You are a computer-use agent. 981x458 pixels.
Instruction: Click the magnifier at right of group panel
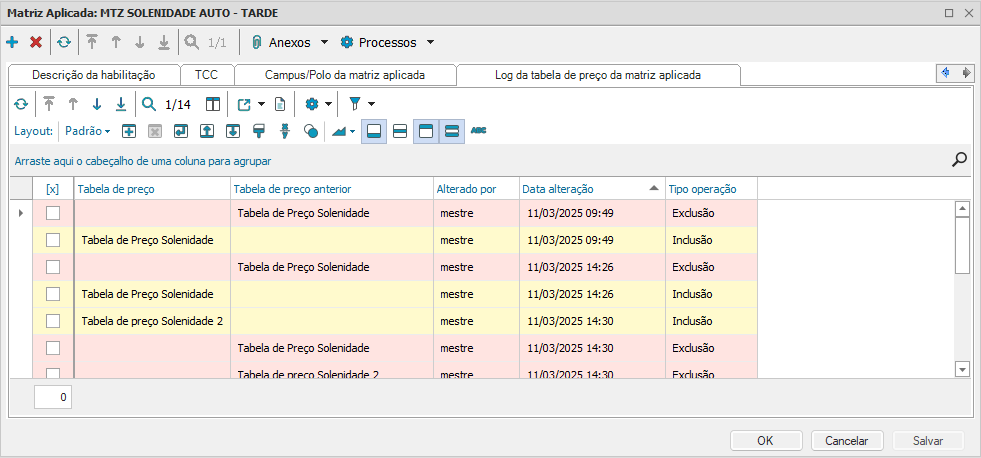(x=959, y=160)
